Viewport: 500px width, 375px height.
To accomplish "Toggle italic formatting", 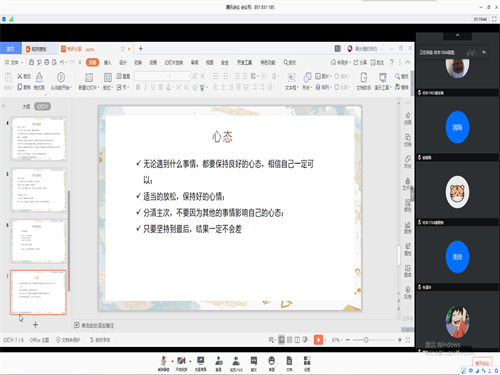I will point(145,87).
